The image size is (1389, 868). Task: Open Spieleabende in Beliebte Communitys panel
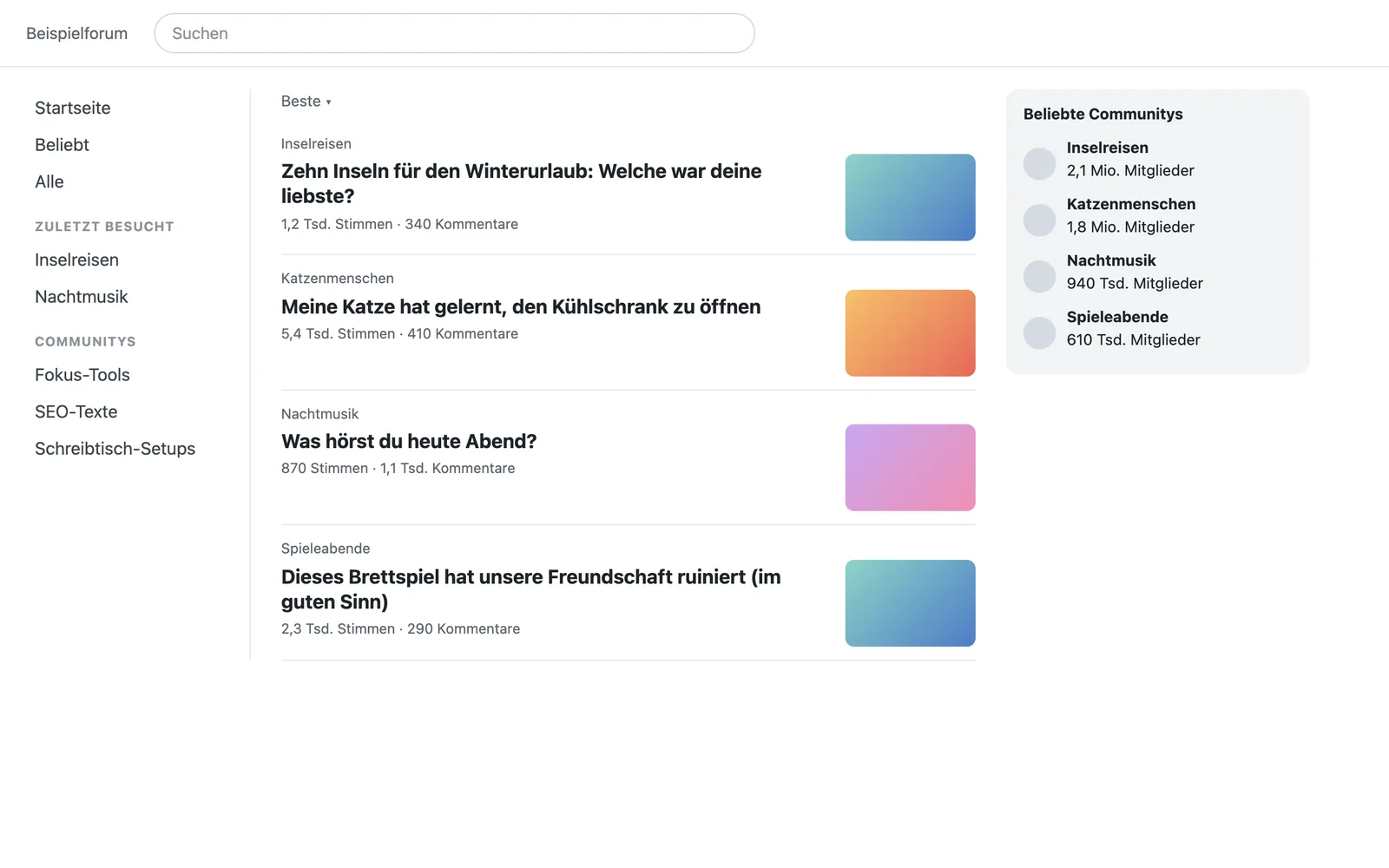click(x=1117, y=317)
